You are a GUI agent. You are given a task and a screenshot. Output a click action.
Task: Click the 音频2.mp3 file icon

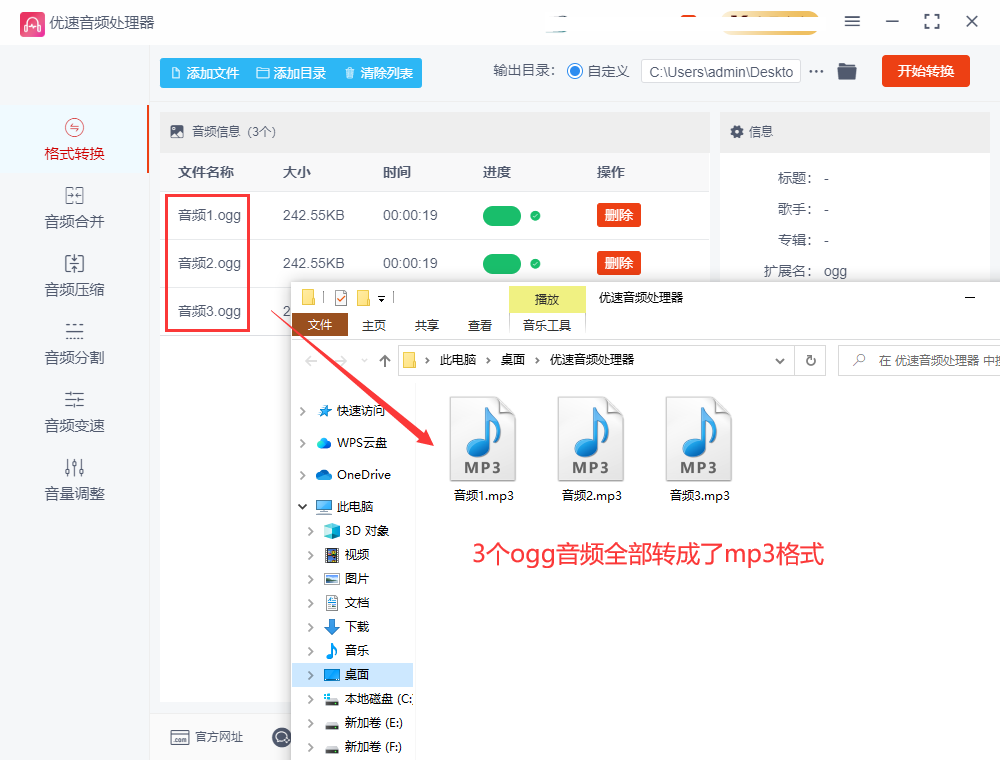pyautogui.click(x=591, y=439)
